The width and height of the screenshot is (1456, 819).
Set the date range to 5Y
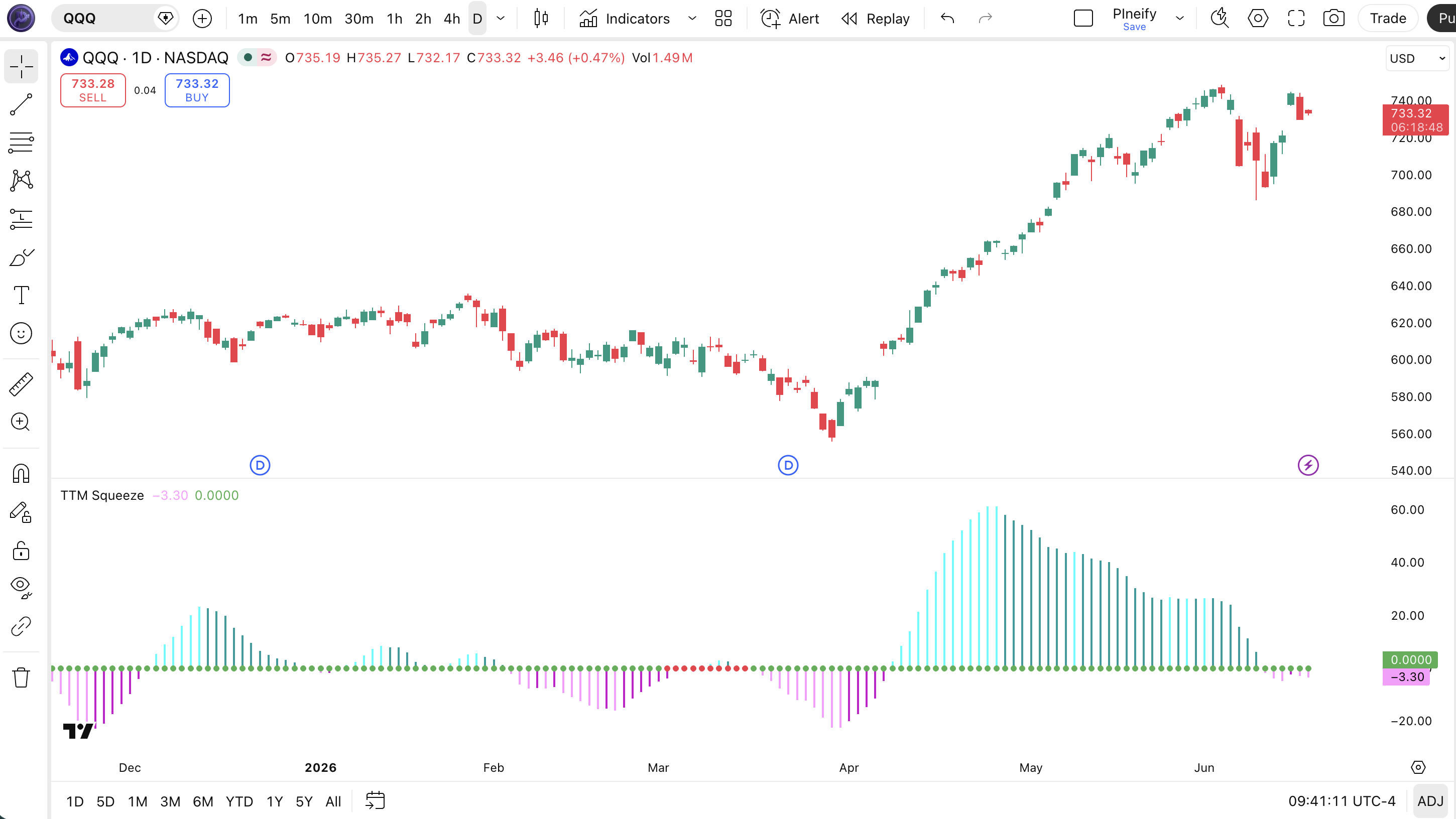(x=304, y=801)
